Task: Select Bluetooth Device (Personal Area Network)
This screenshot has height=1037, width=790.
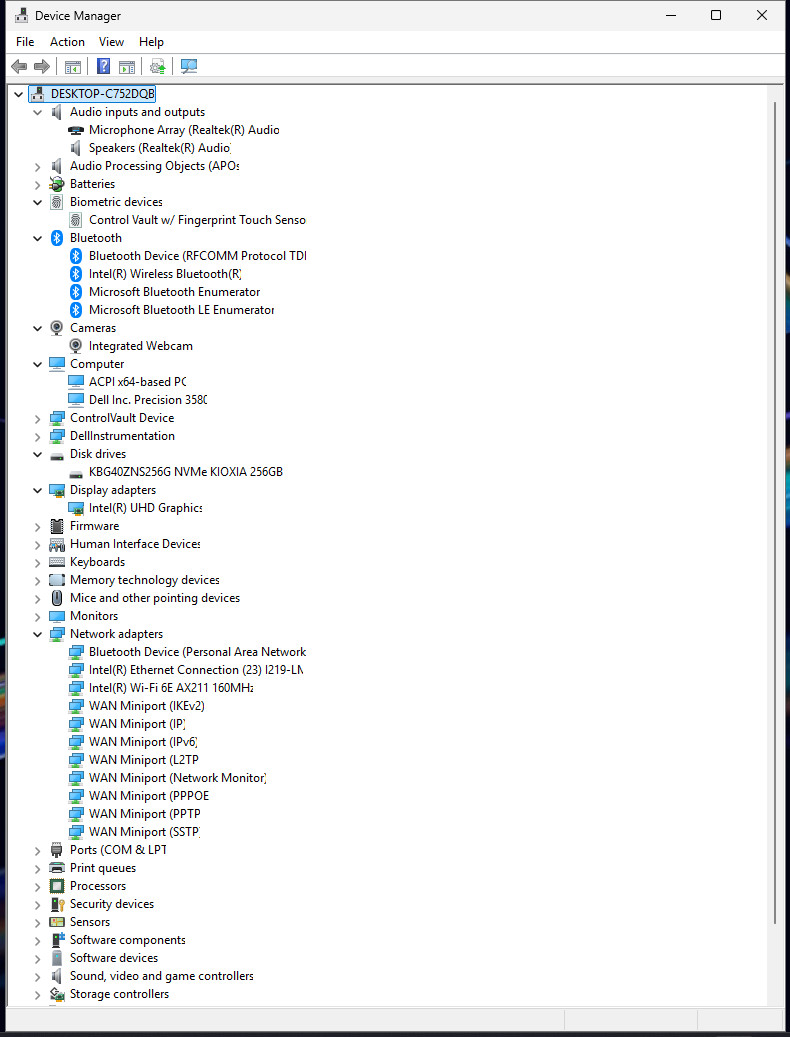Action: coord(198,652)
